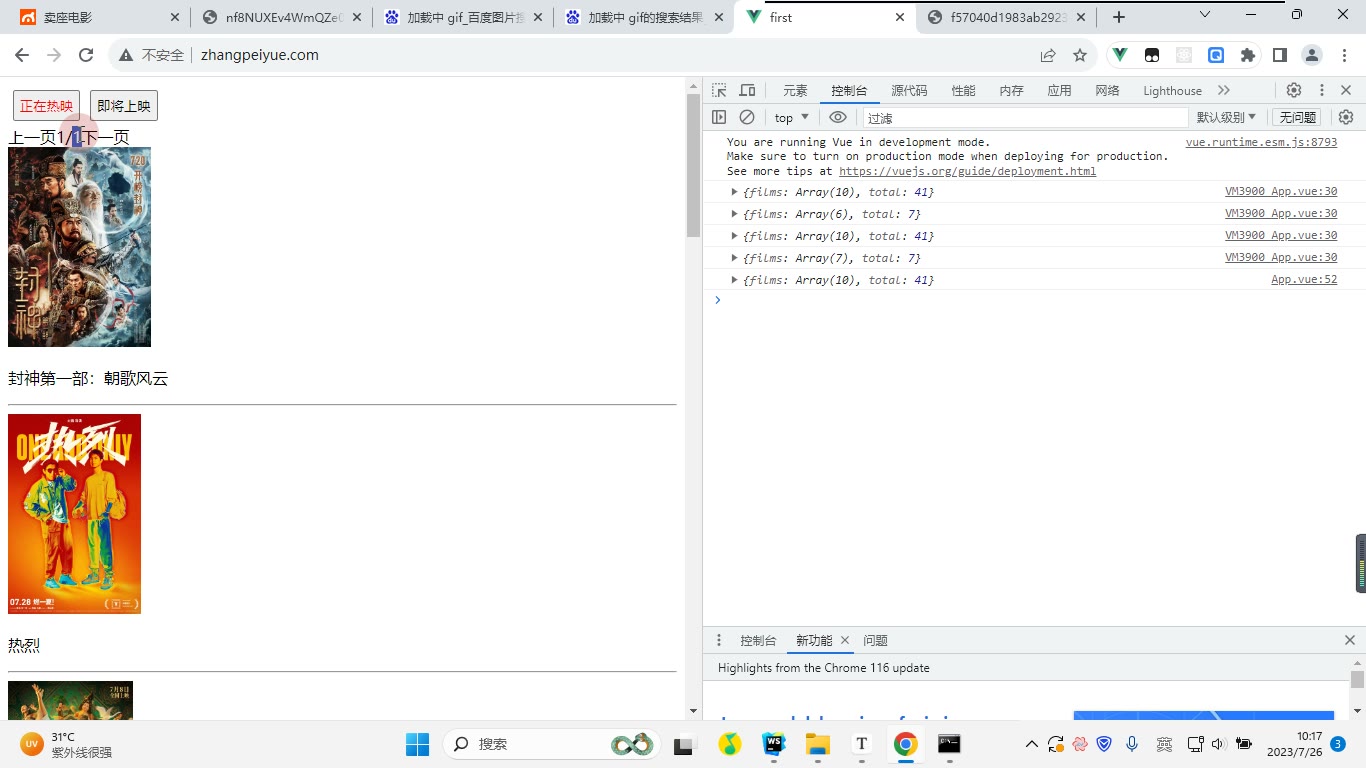1366x768 pixels.
Task: Open console settings gear icon
Action: (1346, 117)
